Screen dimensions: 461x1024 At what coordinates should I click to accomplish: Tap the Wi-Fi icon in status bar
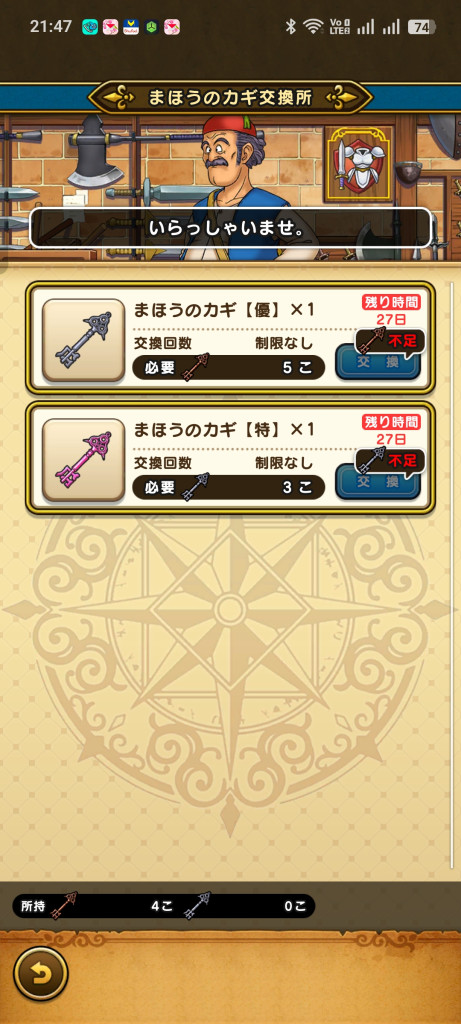[313, 27]
